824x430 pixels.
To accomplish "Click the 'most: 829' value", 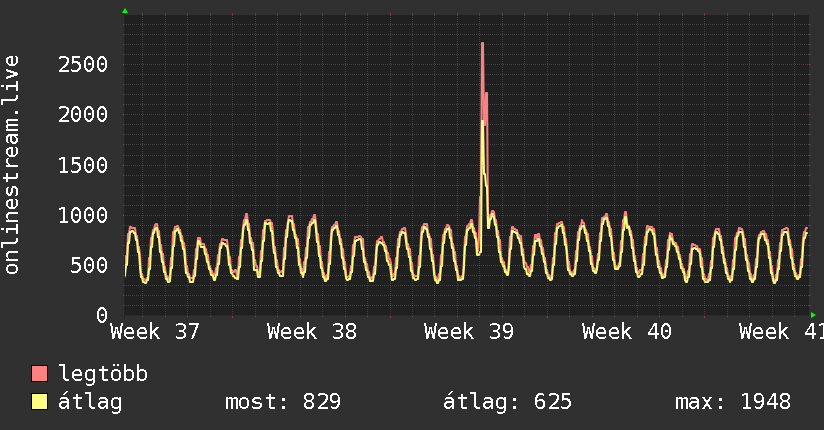I will pos(283,402).
